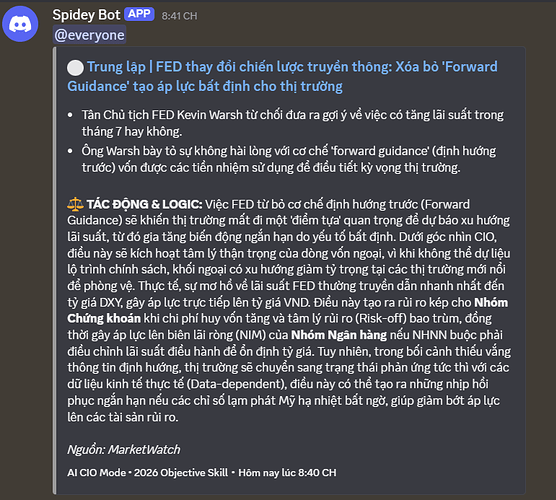
Task: Click the 8:41 CH message timestamp
Action: (179, 16)
